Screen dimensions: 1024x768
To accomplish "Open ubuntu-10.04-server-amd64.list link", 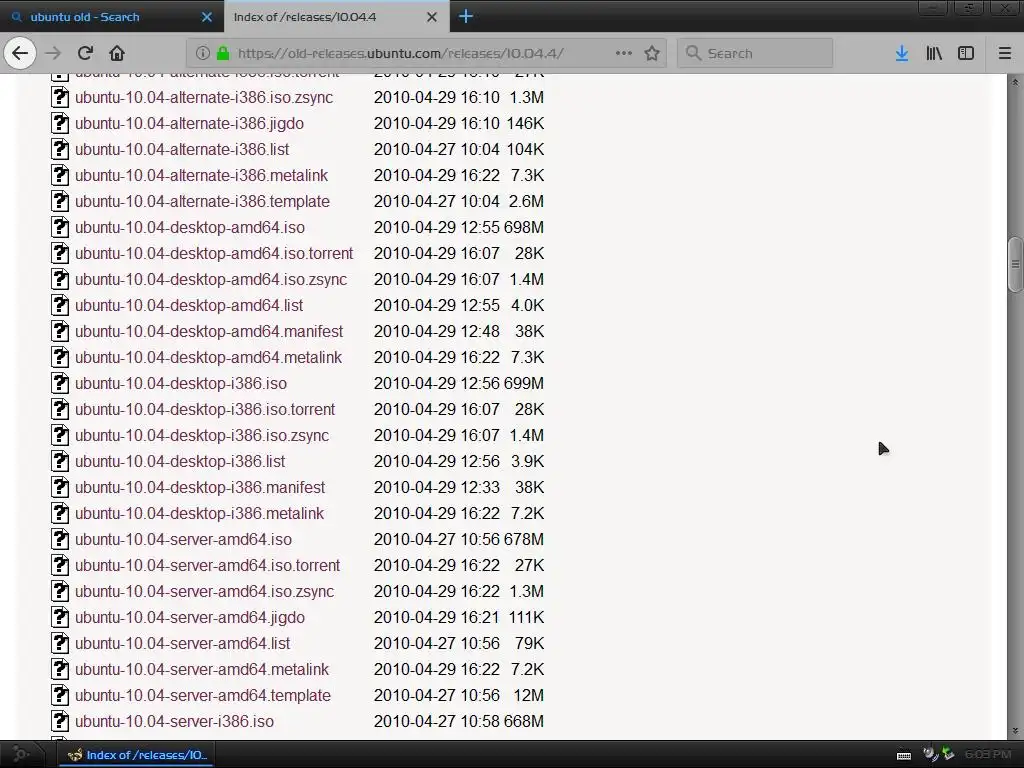I will [182, 644].
